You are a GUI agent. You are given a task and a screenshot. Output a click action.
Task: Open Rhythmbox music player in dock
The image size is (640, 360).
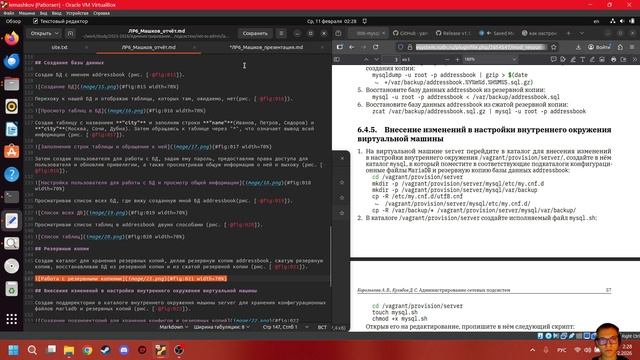[x=11, y=107]
